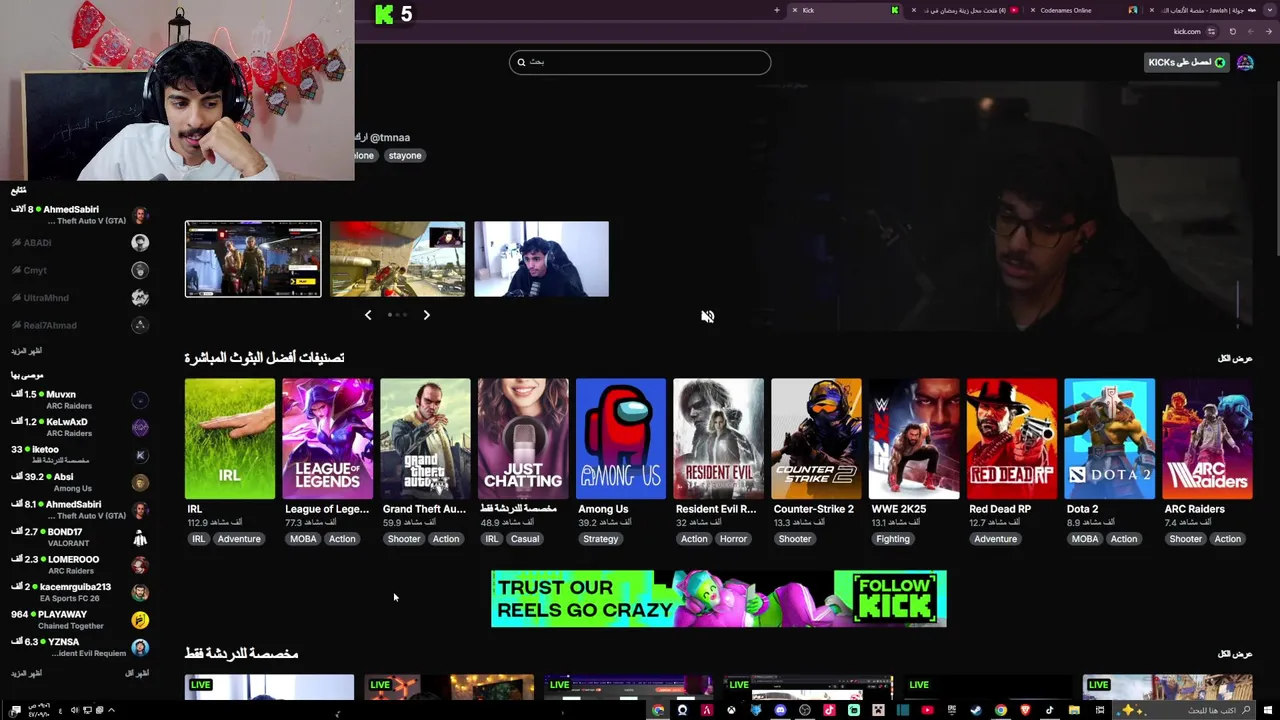View all Just Chatting streams link
Image resolution: width=1280 pixels, height=720 pixels.
point(1235,654)
